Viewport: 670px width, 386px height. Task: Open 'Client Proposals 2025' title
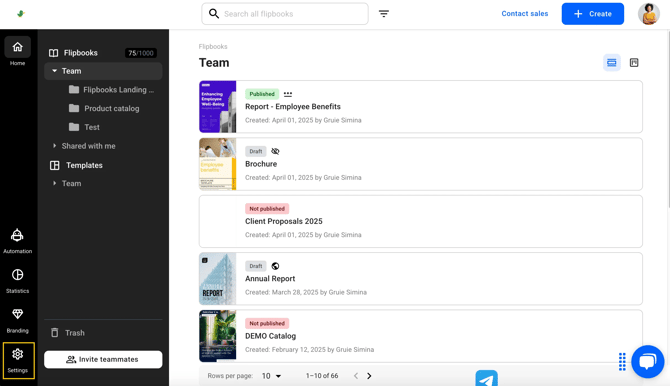coord(284,221)
